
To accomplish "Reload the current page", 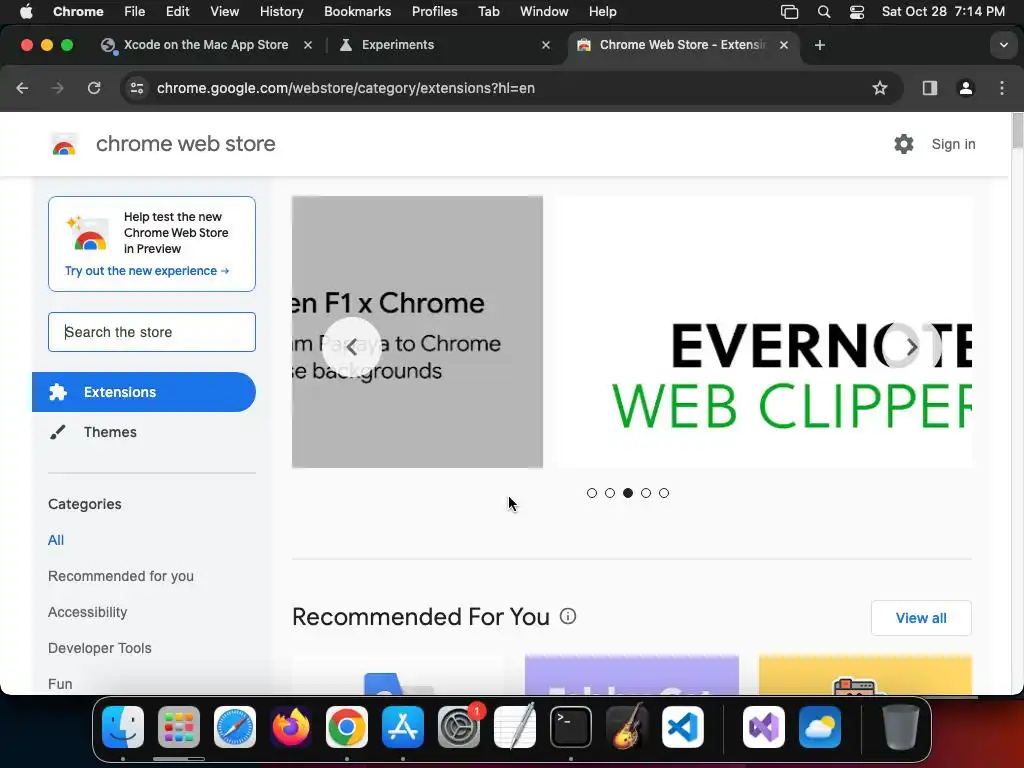I will pos(94,88).
